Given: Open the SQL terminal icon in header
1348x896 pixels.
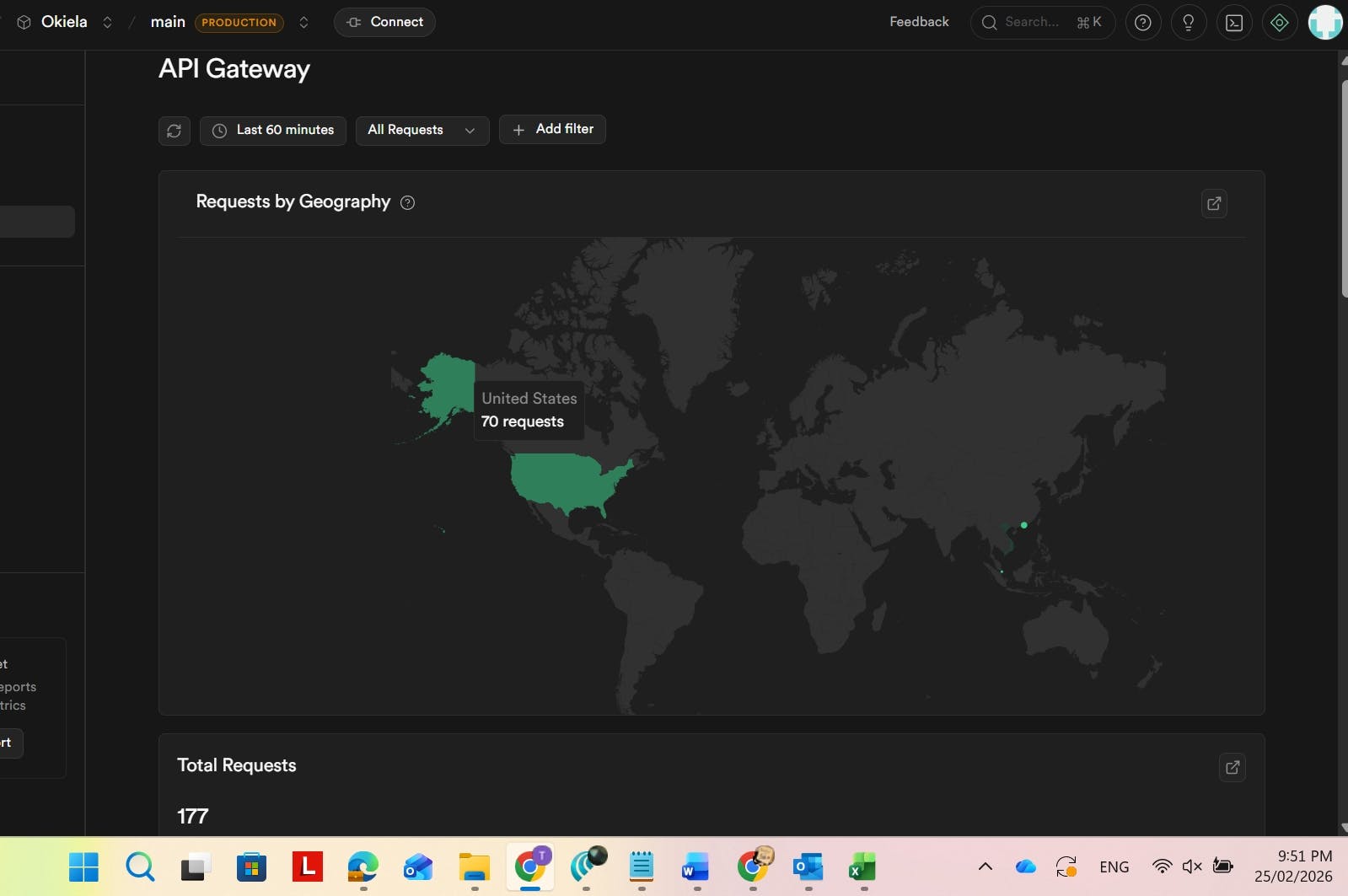Looking at the screenshot, I should tap(1234, 23).
